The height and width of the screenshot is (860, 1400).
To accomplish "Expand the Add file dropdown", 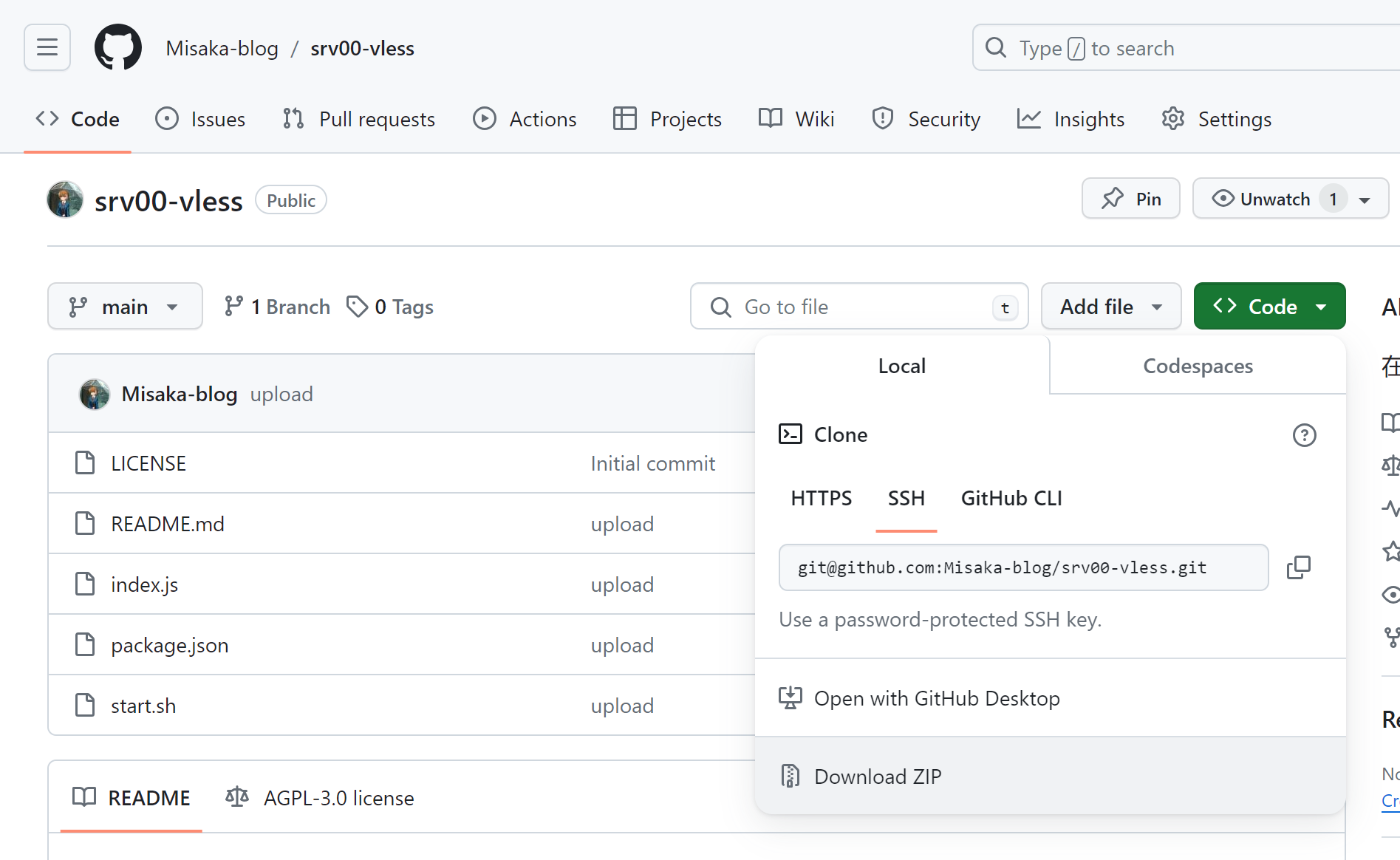I will point(1110,307).
